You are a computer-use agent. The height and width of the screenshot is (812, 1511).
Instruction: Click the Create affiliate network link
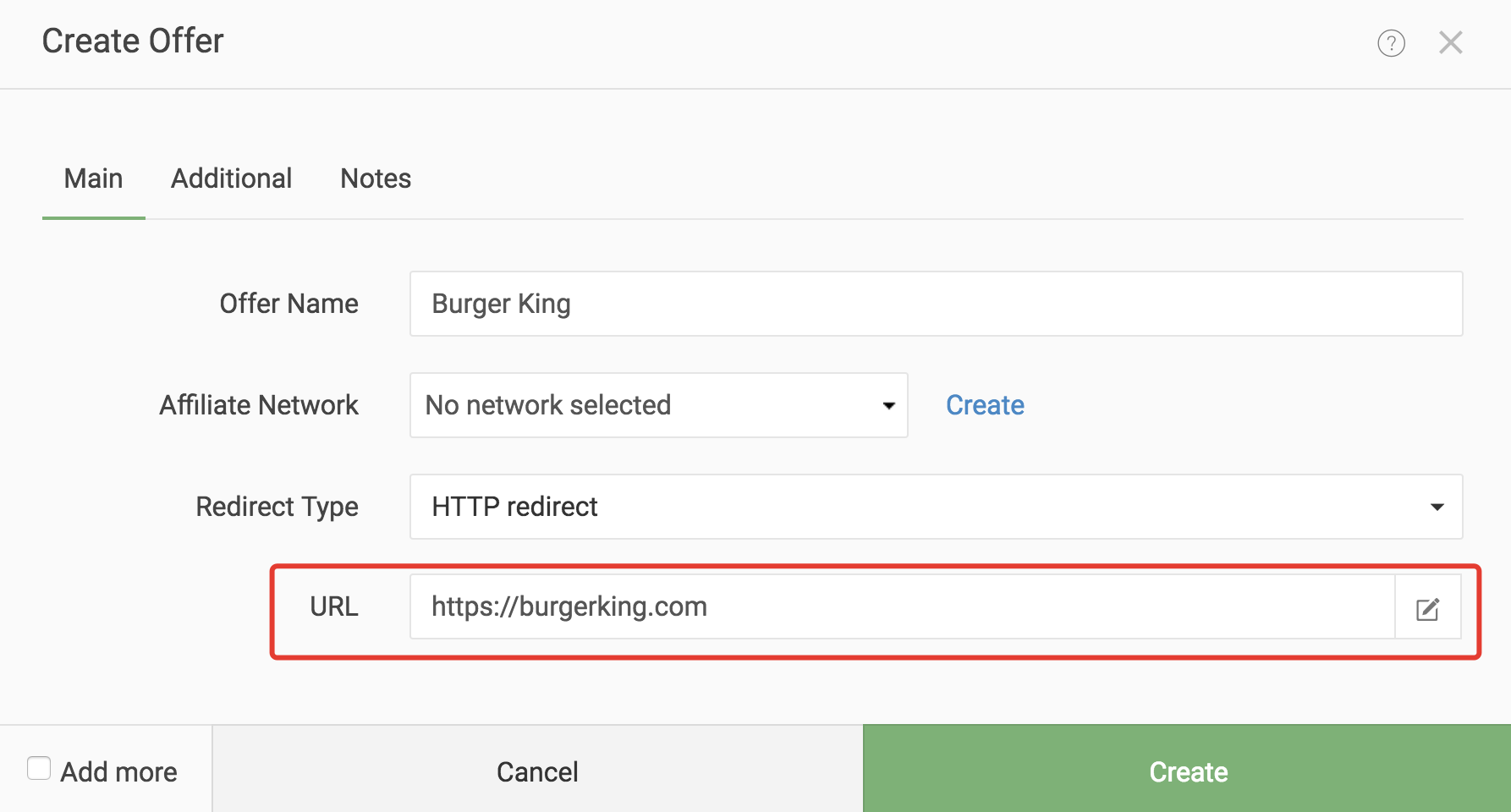click(985, 405)
